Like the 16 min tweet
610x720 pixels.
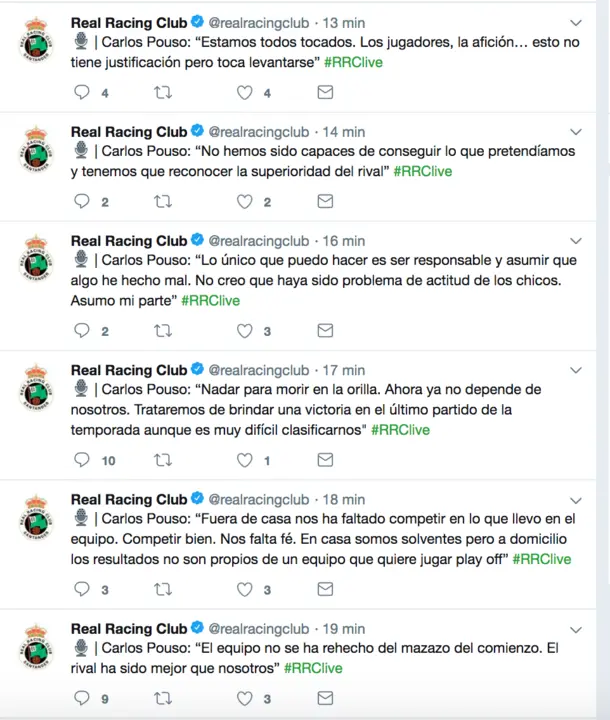click(x=244, y=331)
